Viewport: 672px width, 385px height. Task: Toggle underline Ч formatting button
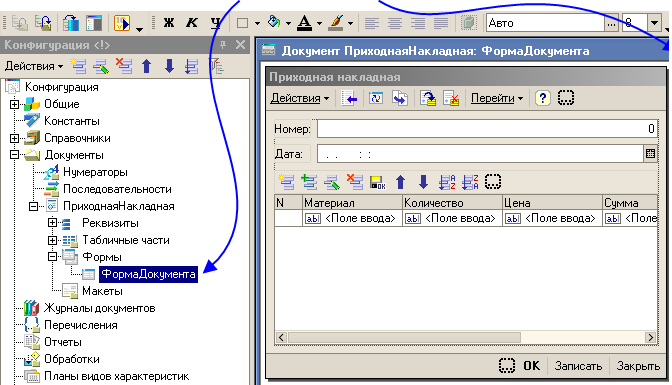pyautogui.click(x=216, y=23)
